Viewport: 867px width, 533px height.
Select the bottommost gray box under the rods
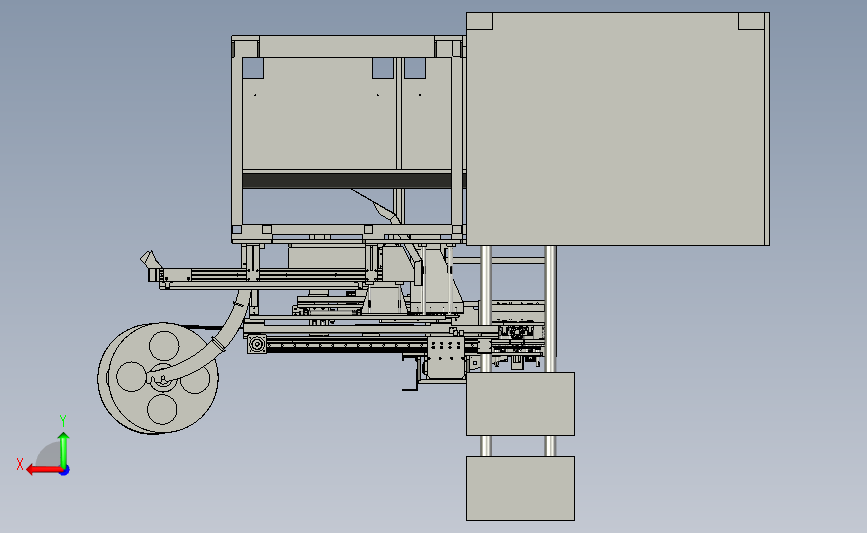click(520, 488)
